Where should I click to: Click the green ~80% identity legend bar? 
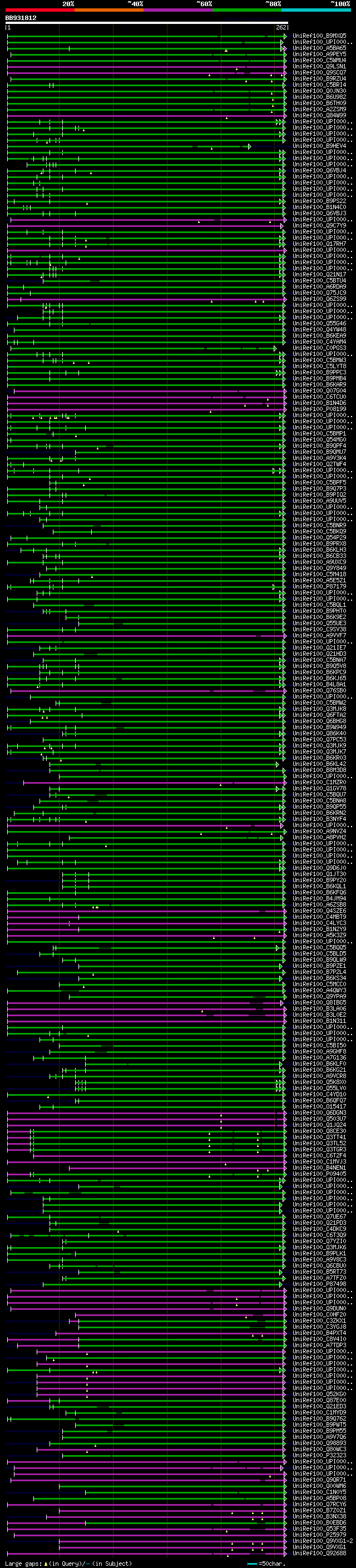click(247, 10)
